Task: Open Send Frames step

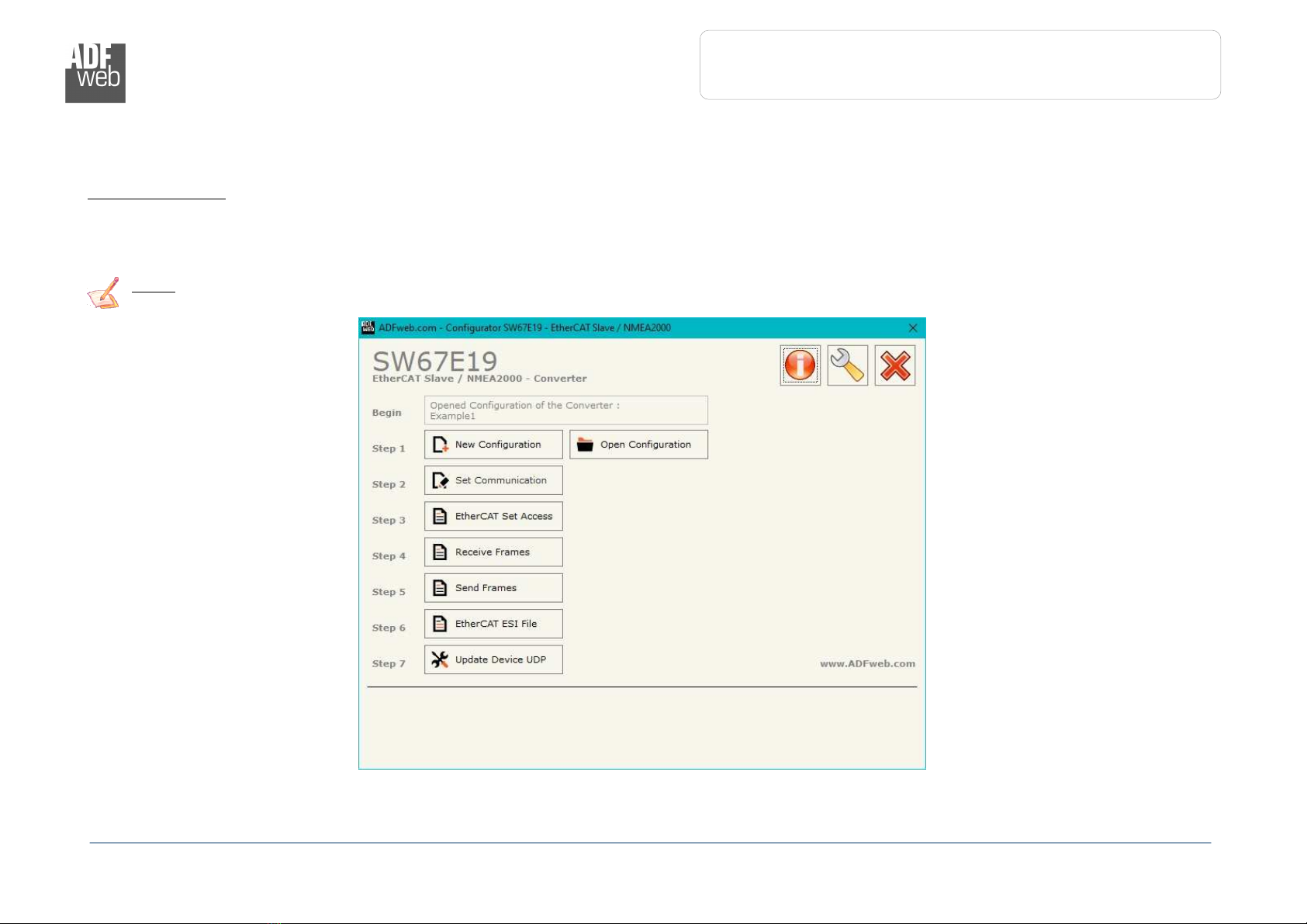Action: click(493, 587)
